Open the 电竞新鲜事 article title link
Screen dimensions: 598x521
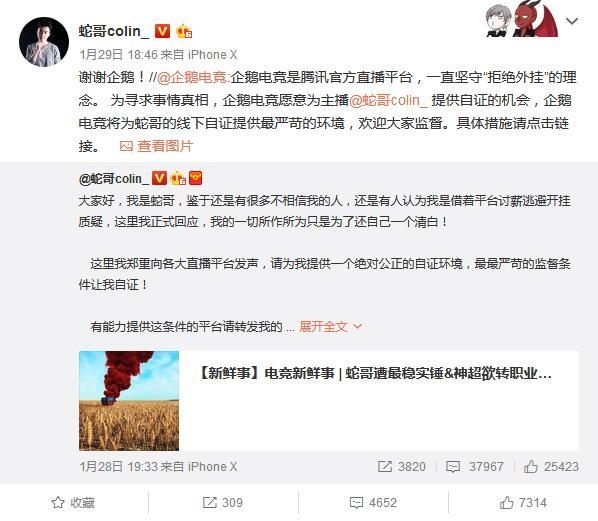pyautogui.click(x=375, y=373)
